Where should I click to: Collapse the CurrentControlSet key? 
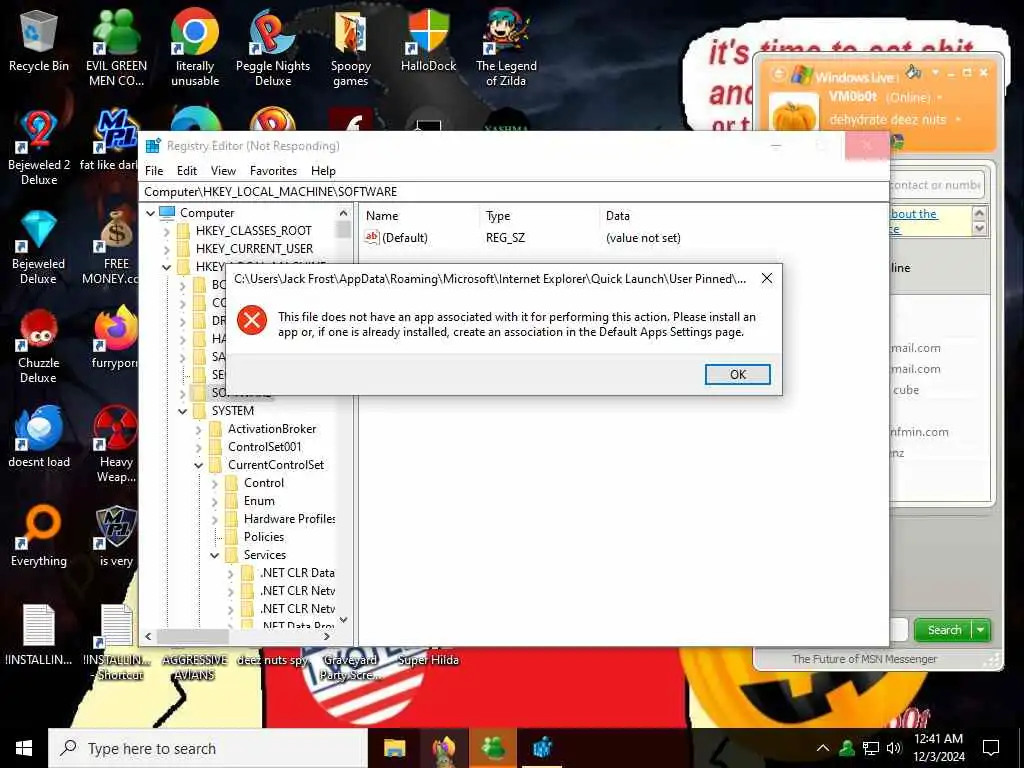point(199,465)
